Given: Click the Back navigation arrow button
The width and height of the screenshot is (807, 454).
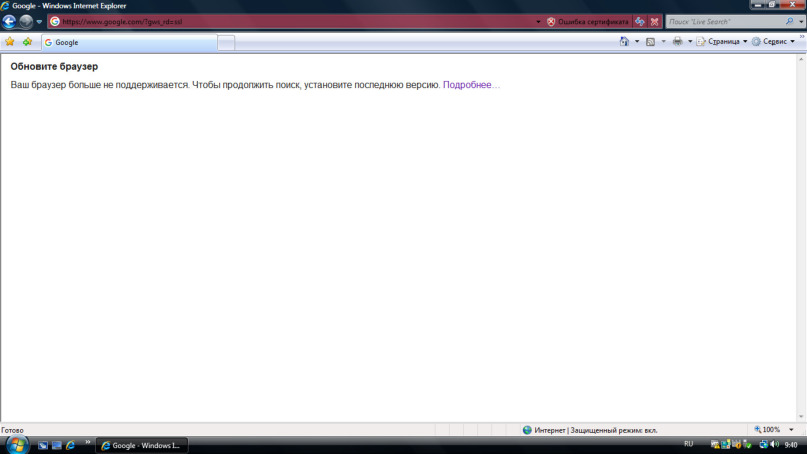Looking at the screenshot, I should [x=10, y=21].
